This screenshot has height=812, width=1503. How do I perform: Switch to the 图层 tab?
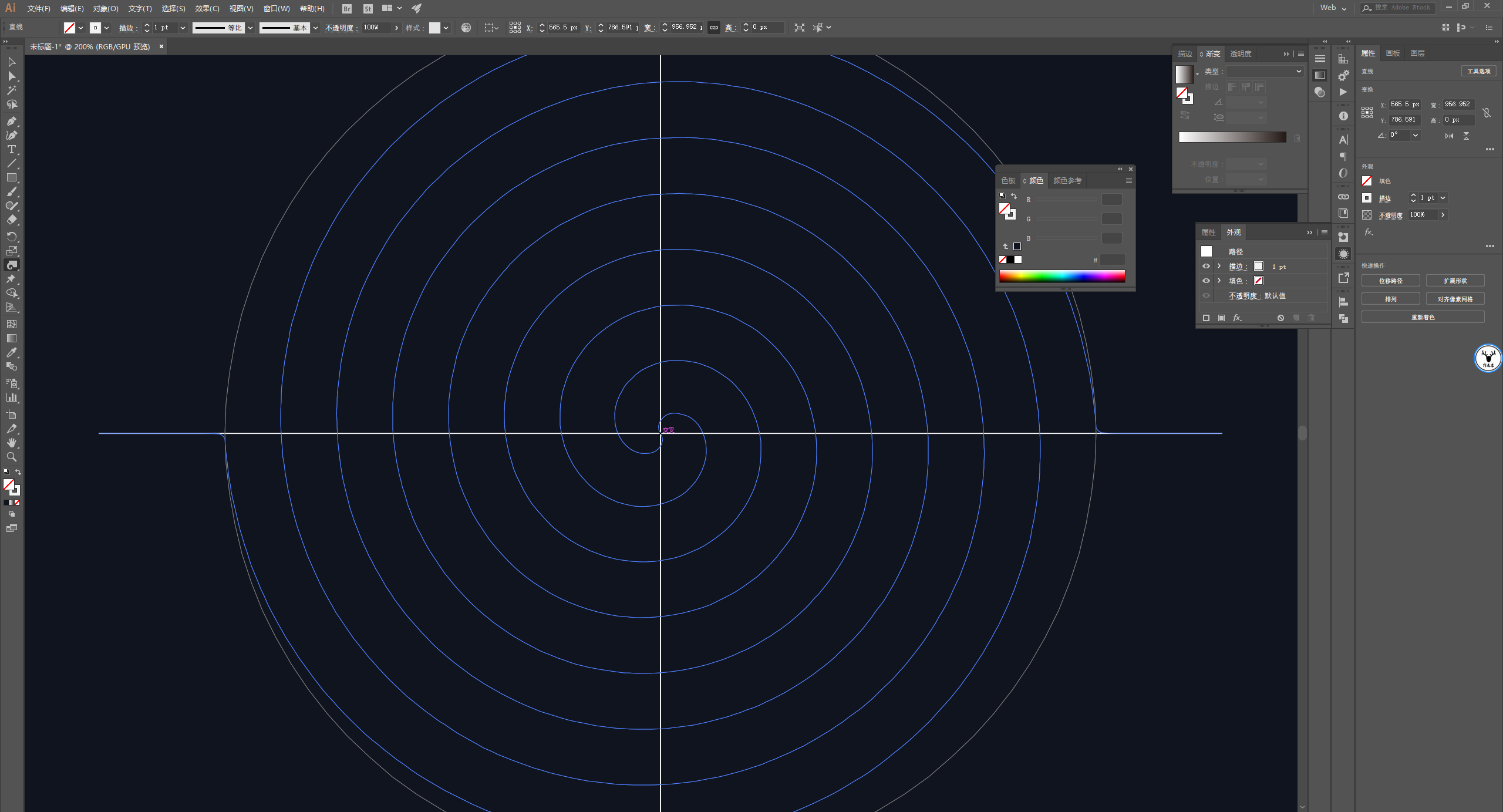(1417, 53)
